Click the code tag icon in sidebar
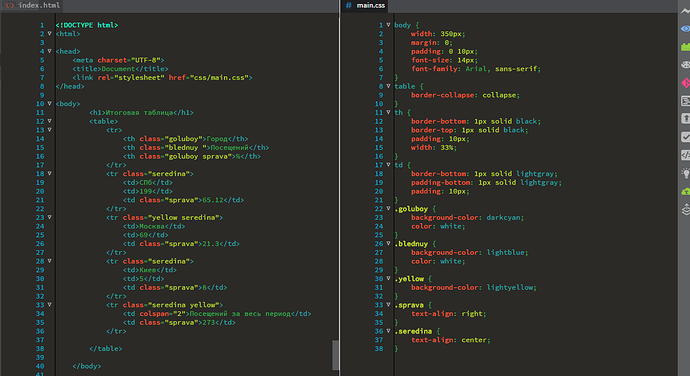 coord(686,155)
